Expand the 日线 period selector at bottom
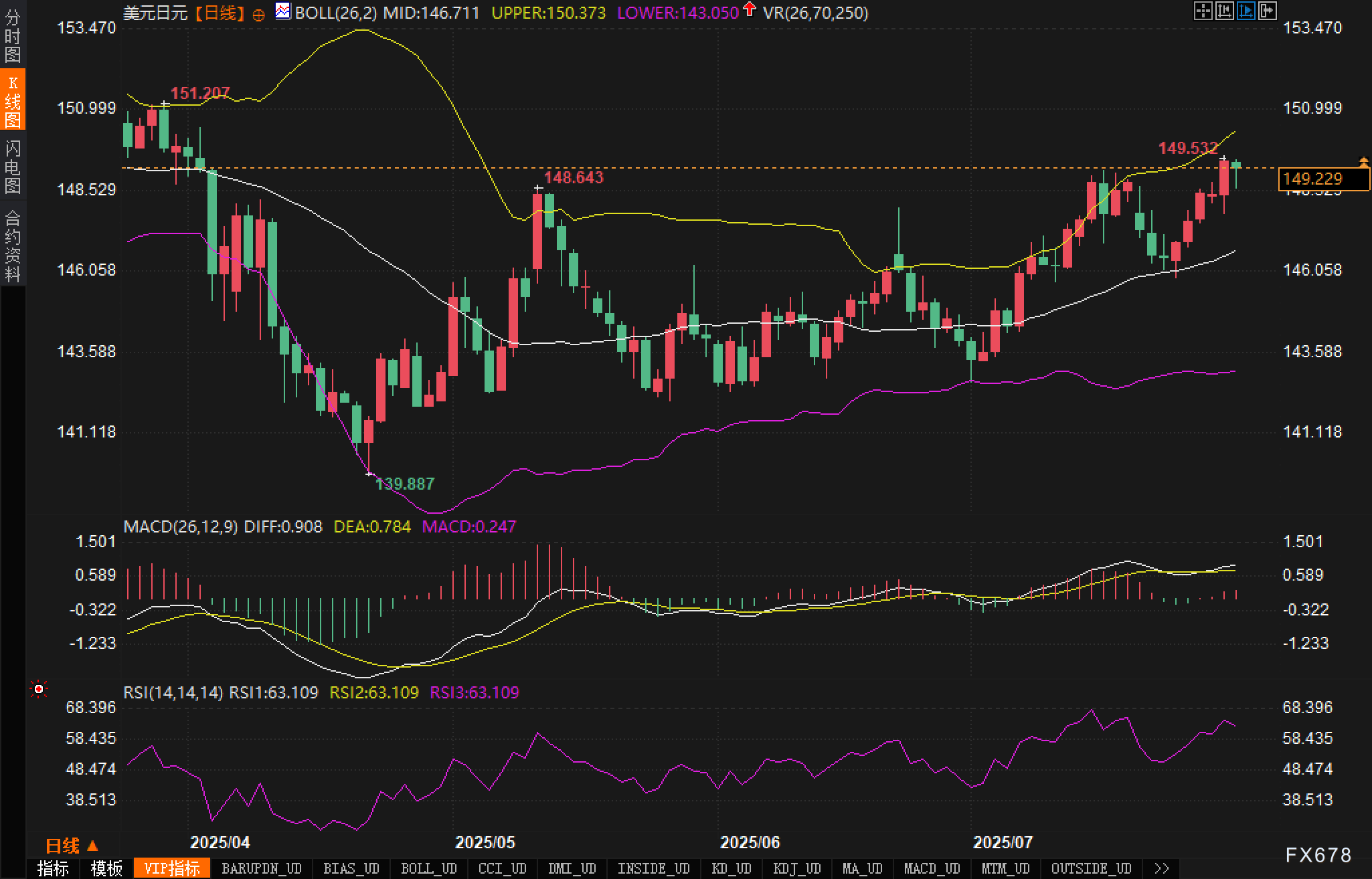This screenshot has height=879, width=1372. coord(71,846)
